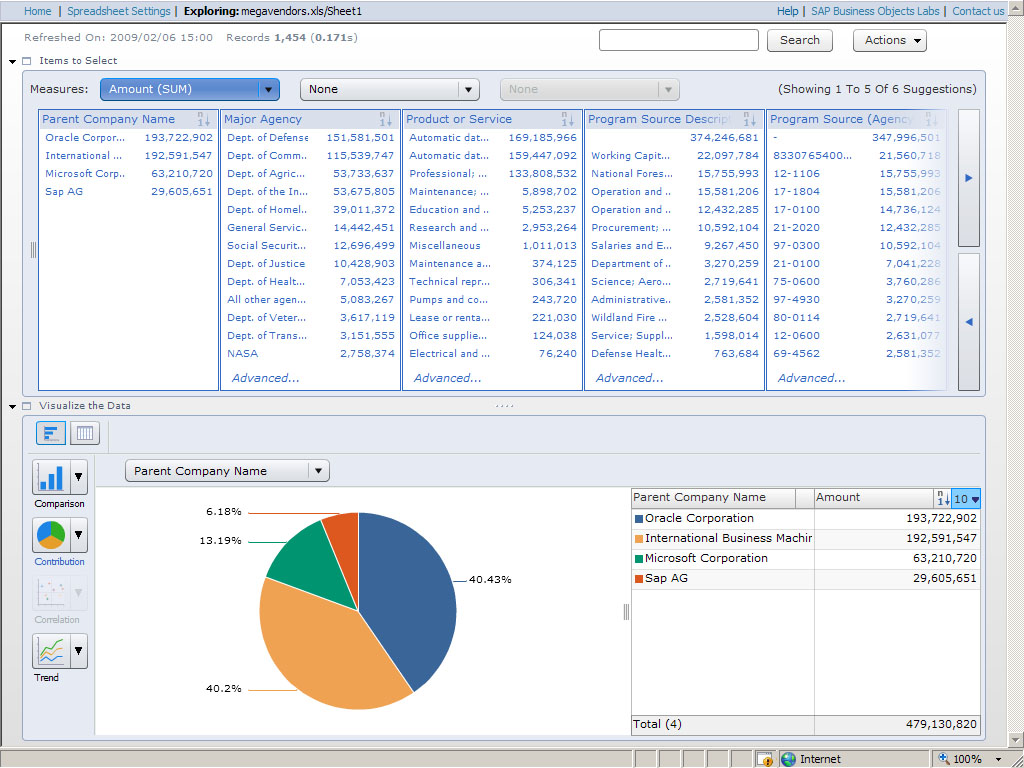Sort the Parent Company Name facet icon

point(204,119)
